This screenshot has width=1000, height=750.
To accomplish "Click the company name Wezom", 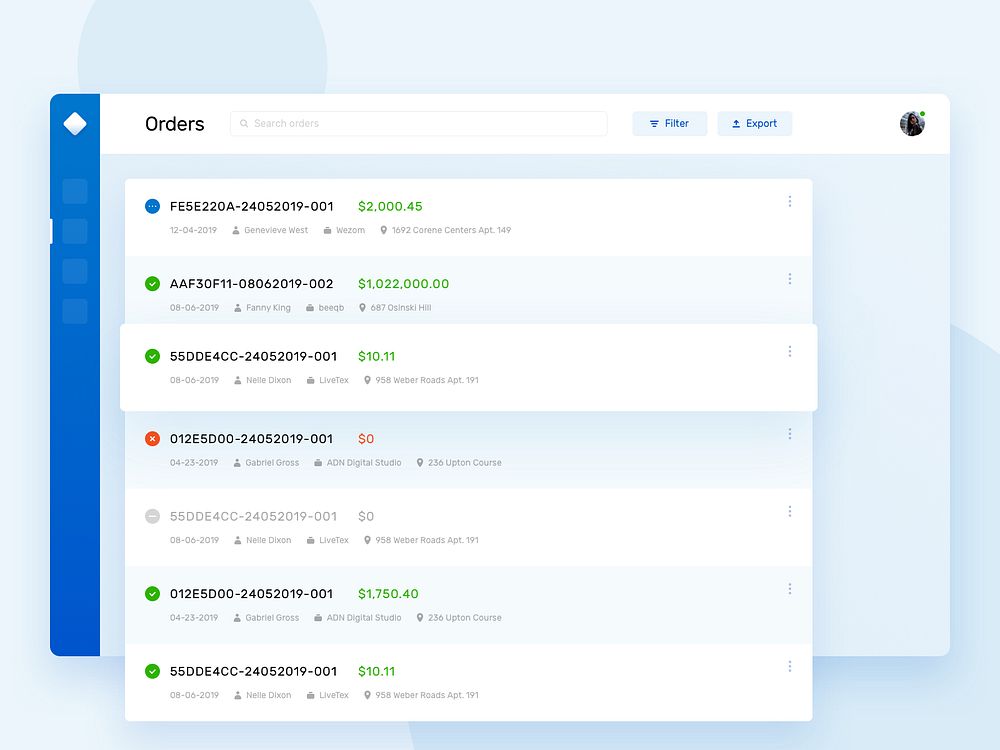I will click(351, 230).
